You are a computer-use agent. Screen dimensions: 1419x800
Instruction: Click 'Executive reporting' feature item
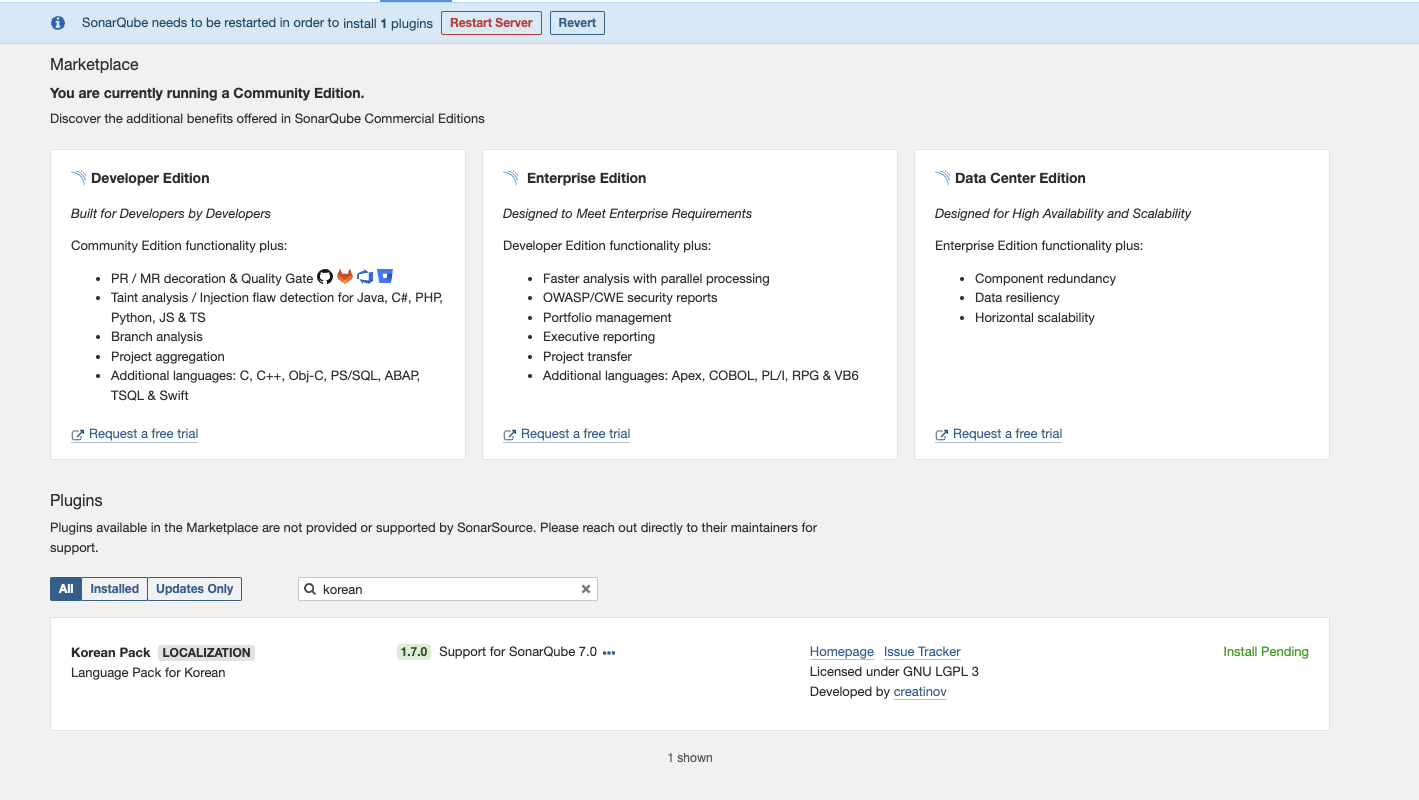[x=599, y=337]
